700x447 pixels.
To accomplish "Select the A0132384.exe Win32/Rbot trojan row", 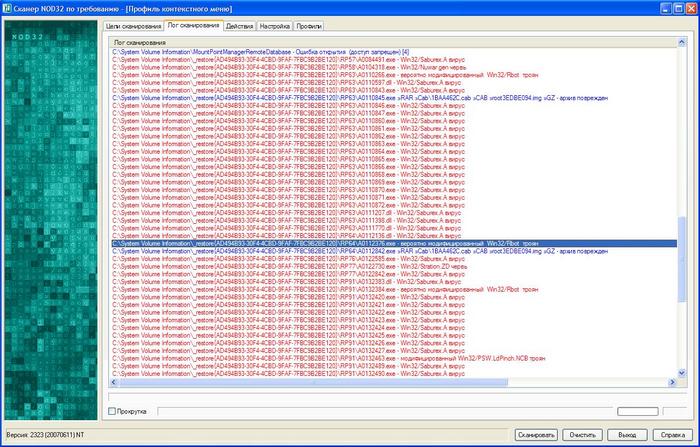I will click(x=394, y=289).
